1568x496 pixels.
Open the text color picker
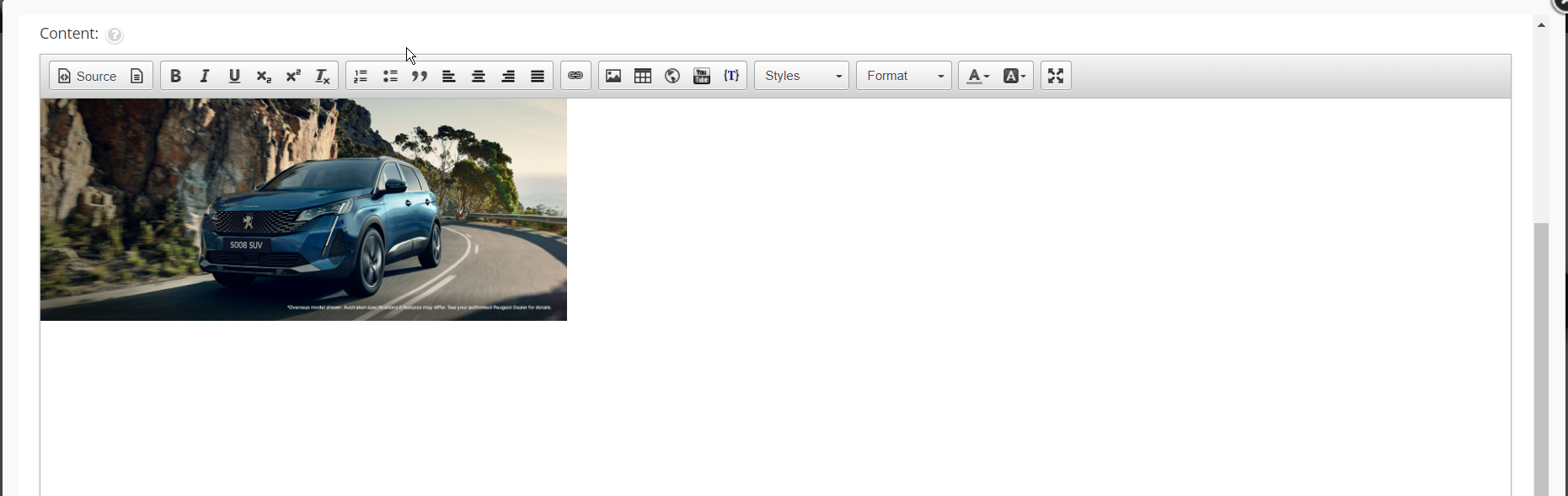(x=977, y=76)
